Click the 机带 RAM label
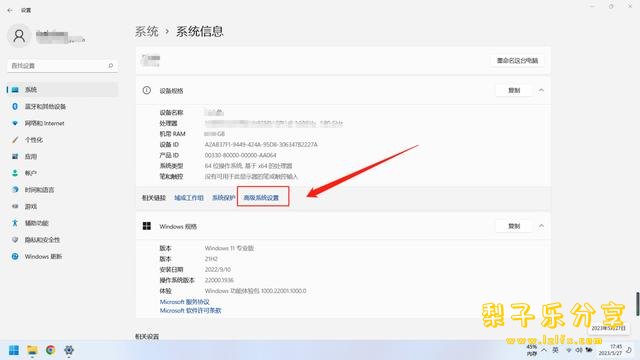 172,134
